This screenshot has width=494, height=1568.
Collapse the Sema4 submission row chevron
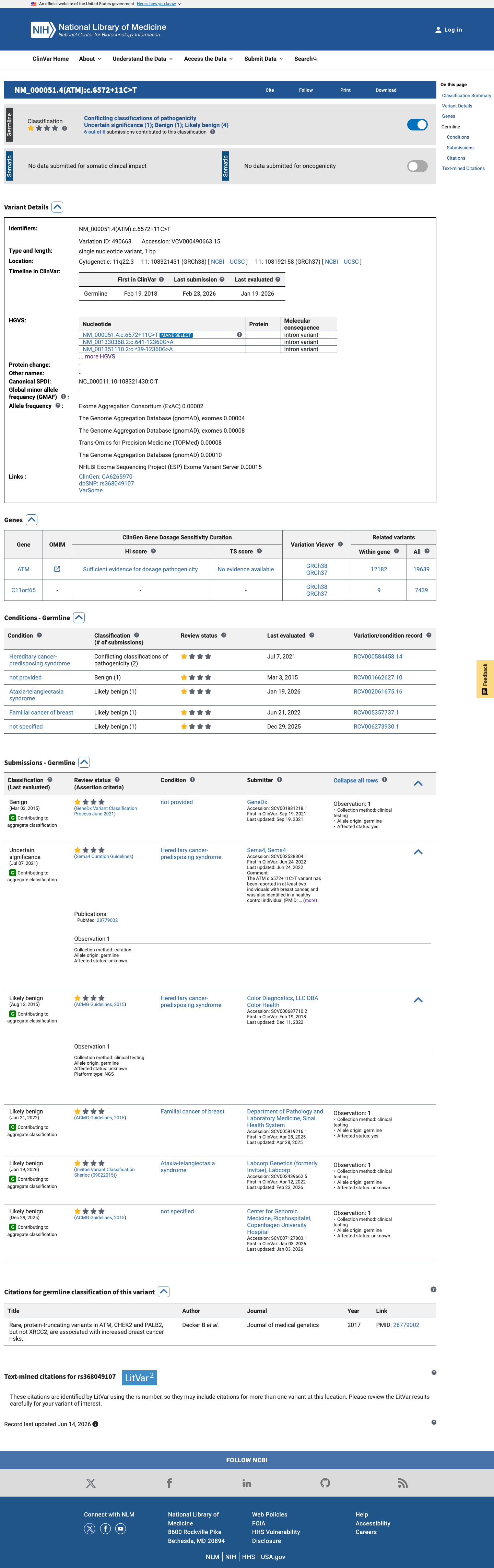click(418, 852)
